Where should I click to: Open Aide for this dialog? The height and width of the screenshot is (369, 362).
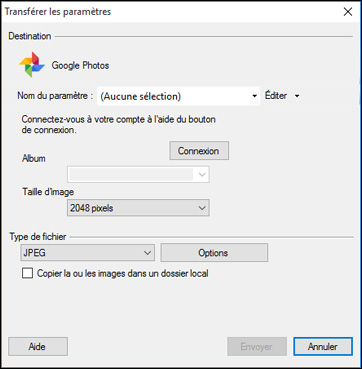pyautogui.click(x=38, y=346)
